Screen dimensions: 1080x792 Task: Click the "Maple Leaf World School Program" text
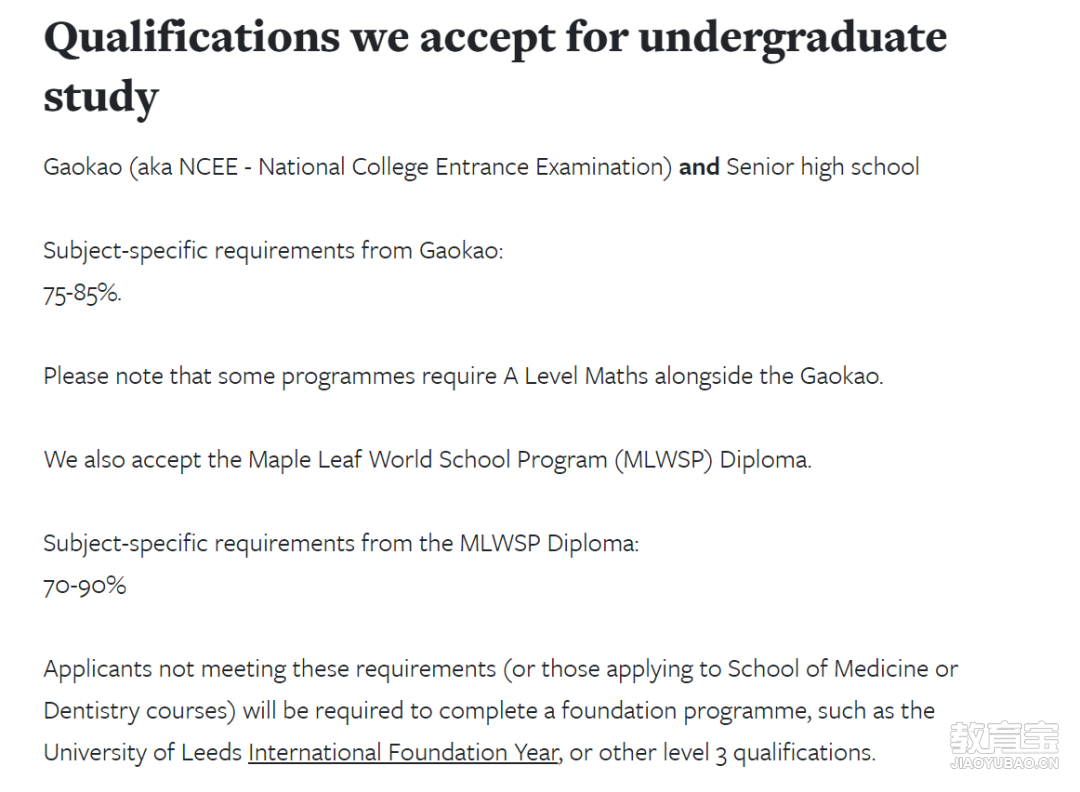click(428, 460)
